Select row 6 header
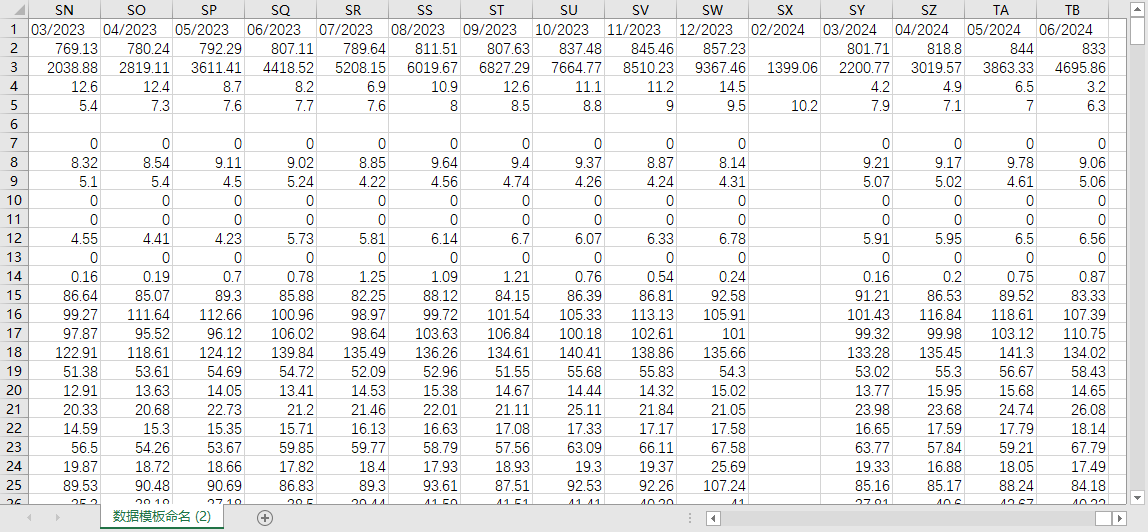The width and height of the screenshot is (1148, 532). tap(15, 124)
